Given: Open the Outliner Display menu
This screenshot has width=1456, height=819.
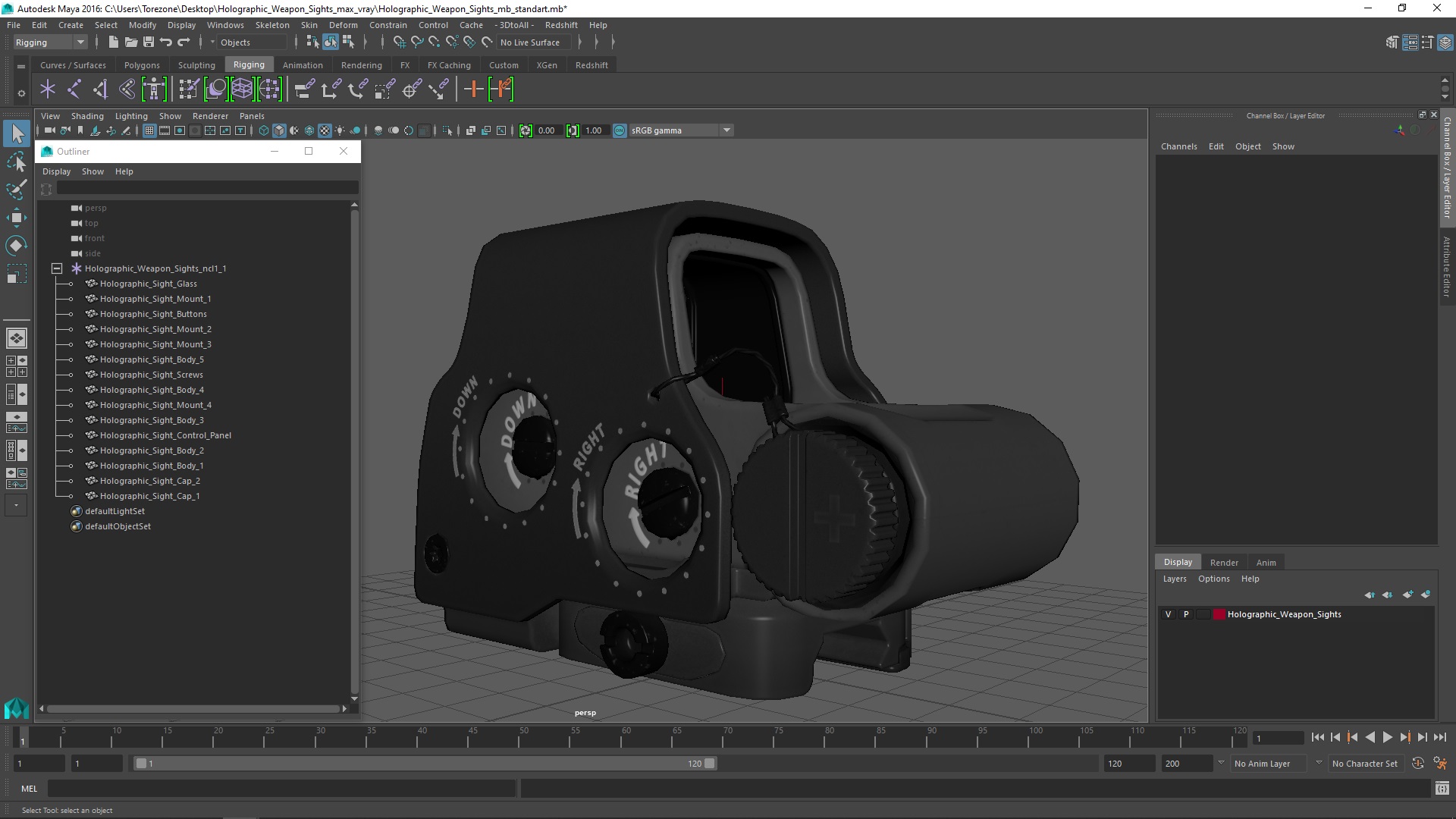Looking at the screenshot, I should click(56, 171).
